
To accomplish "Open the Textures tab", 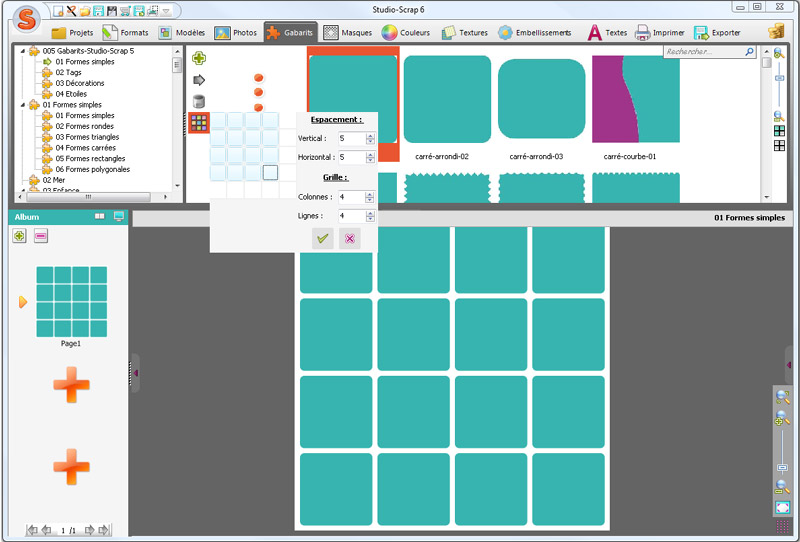I will pos(465,33).
